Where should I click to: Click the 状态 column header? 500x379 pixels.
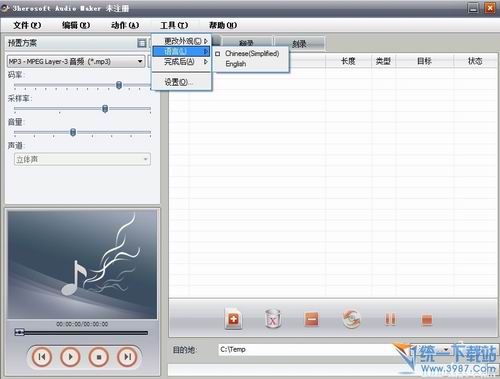point(475,61)
